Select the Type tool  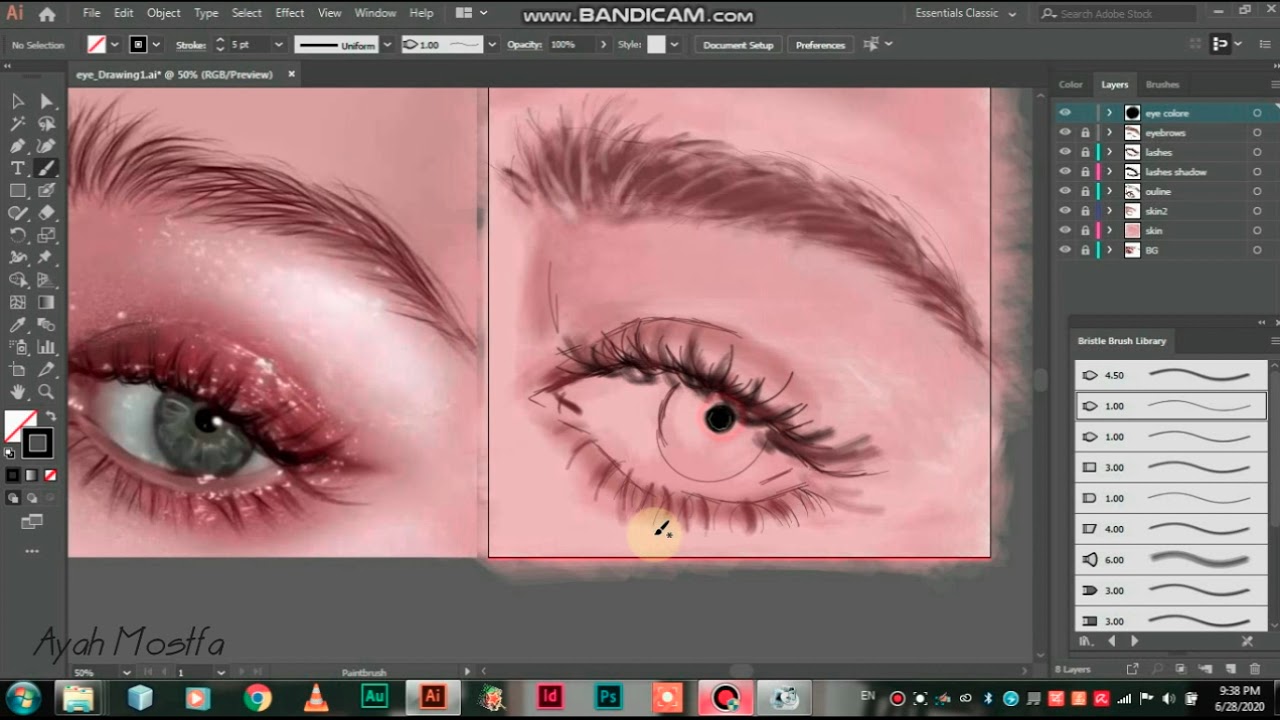pos(18,168)
